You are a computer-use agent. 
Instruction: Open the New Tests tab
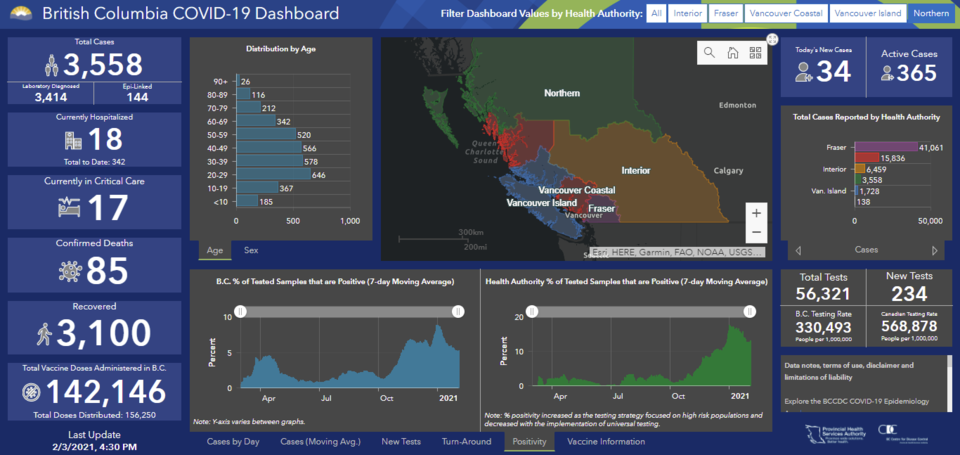401,442
